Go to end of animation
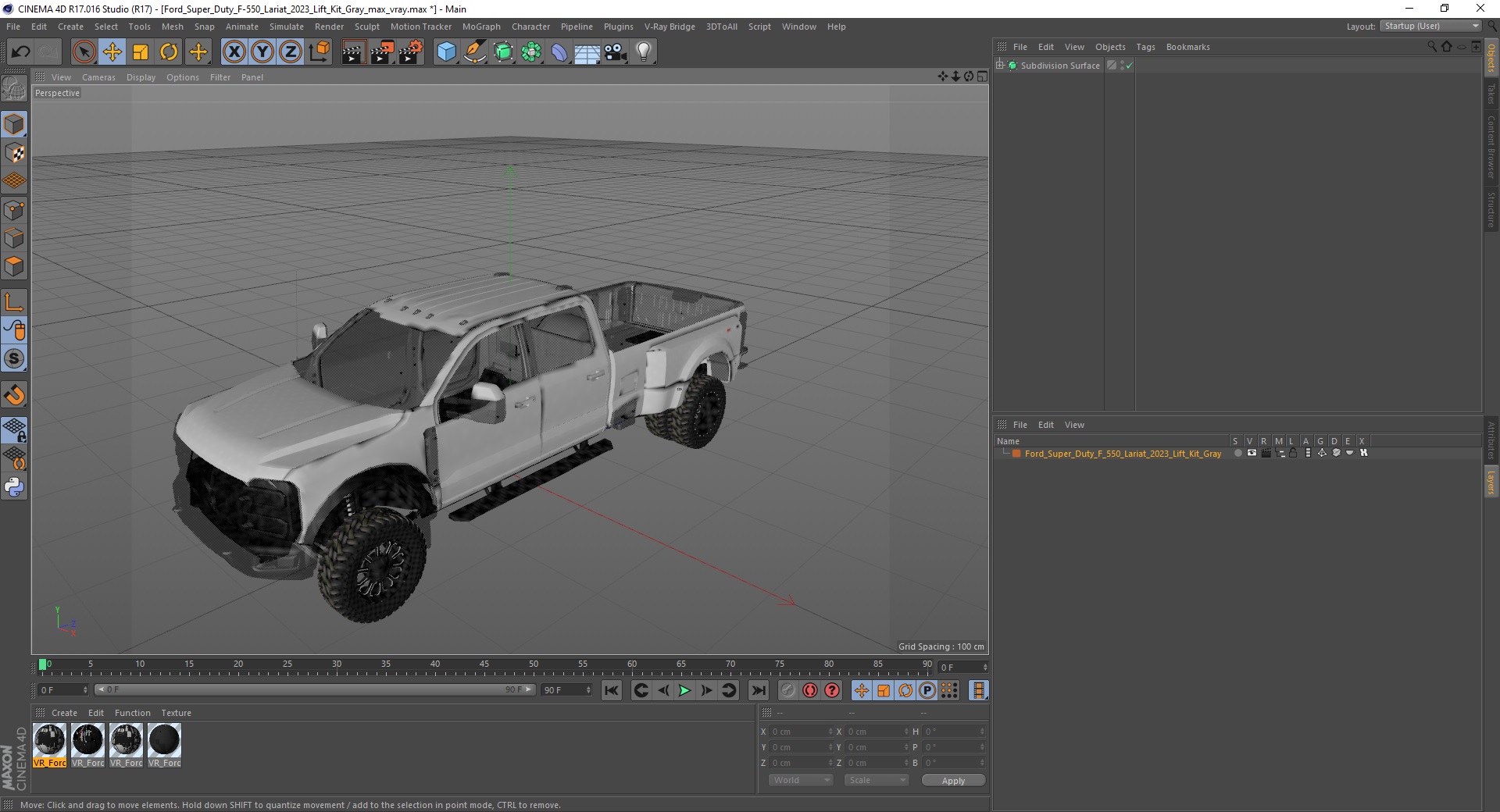The width and height of the screenshot is (1500, 812). tap(758, 690)
